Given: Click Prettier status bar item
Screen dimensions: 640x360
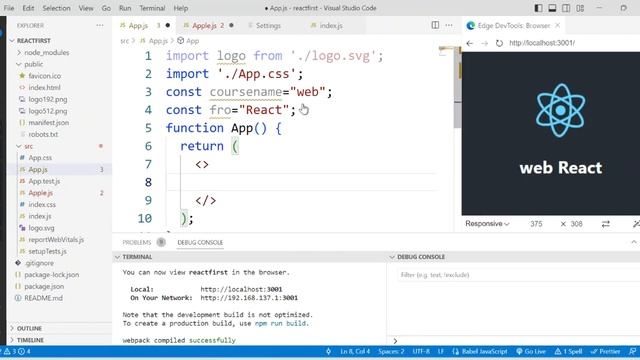Looking at the screenshot, I should [606, 351].
